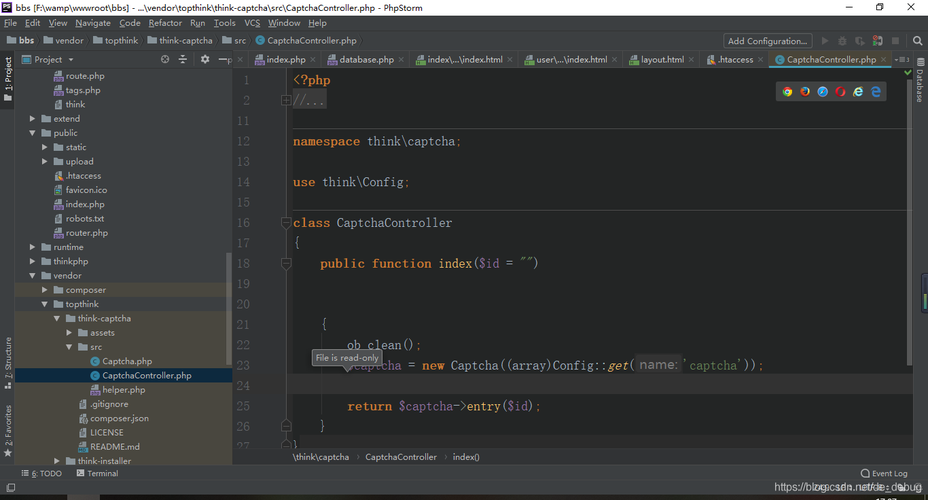Open in Opera browser icon
928x500 pixels.
[x=840, y=92]
